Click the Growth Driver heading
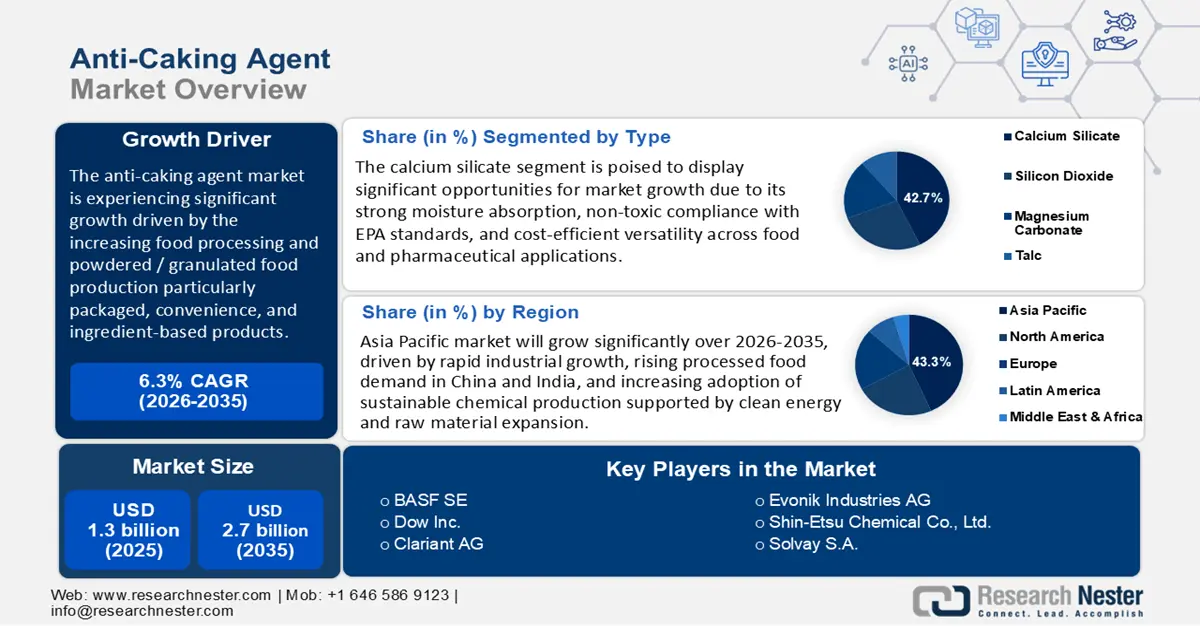1200x628 pixels. pos(196,140)
